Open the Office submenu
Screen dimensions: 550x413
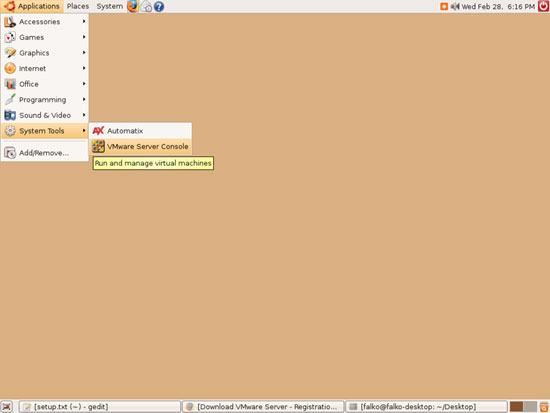[45, 84]
